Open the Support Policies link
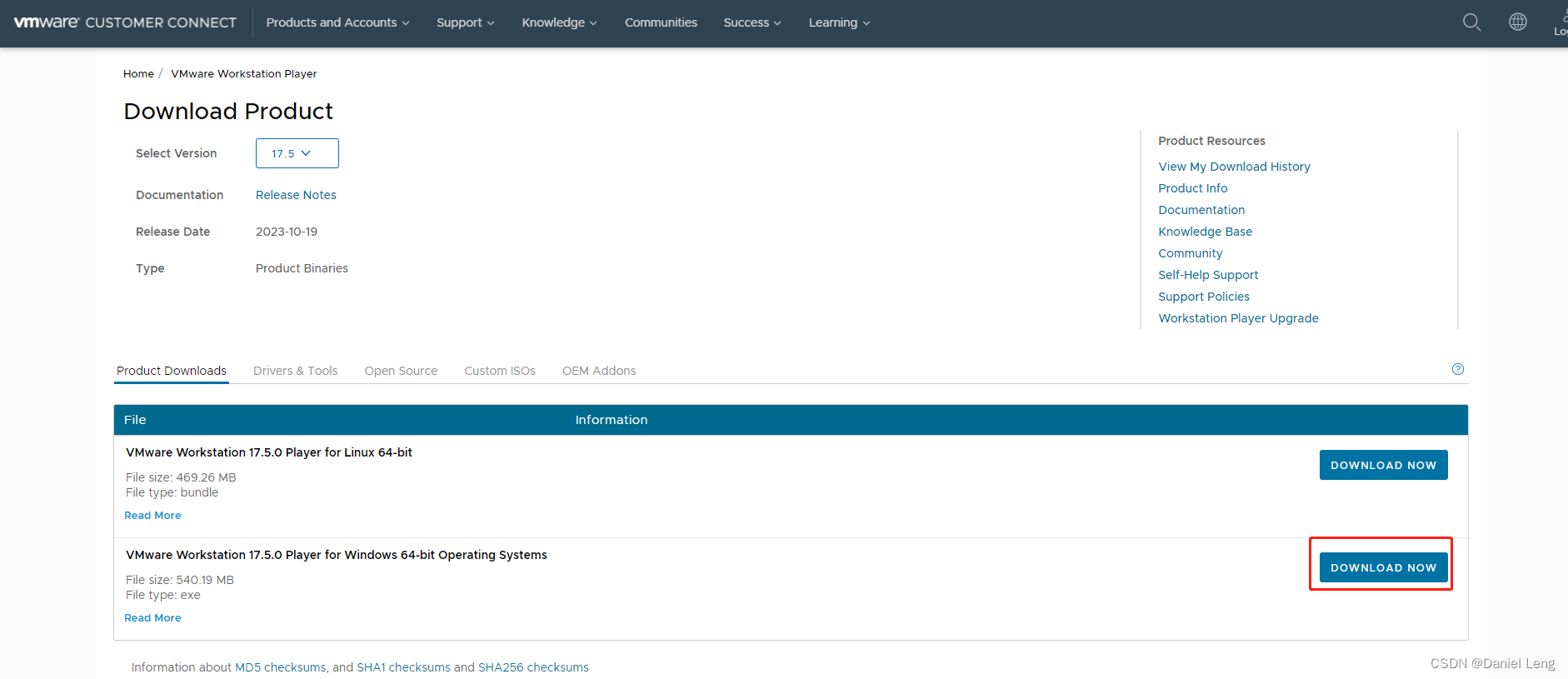The width and height of the screenshot is (1568, 679). click(1204, 297)
